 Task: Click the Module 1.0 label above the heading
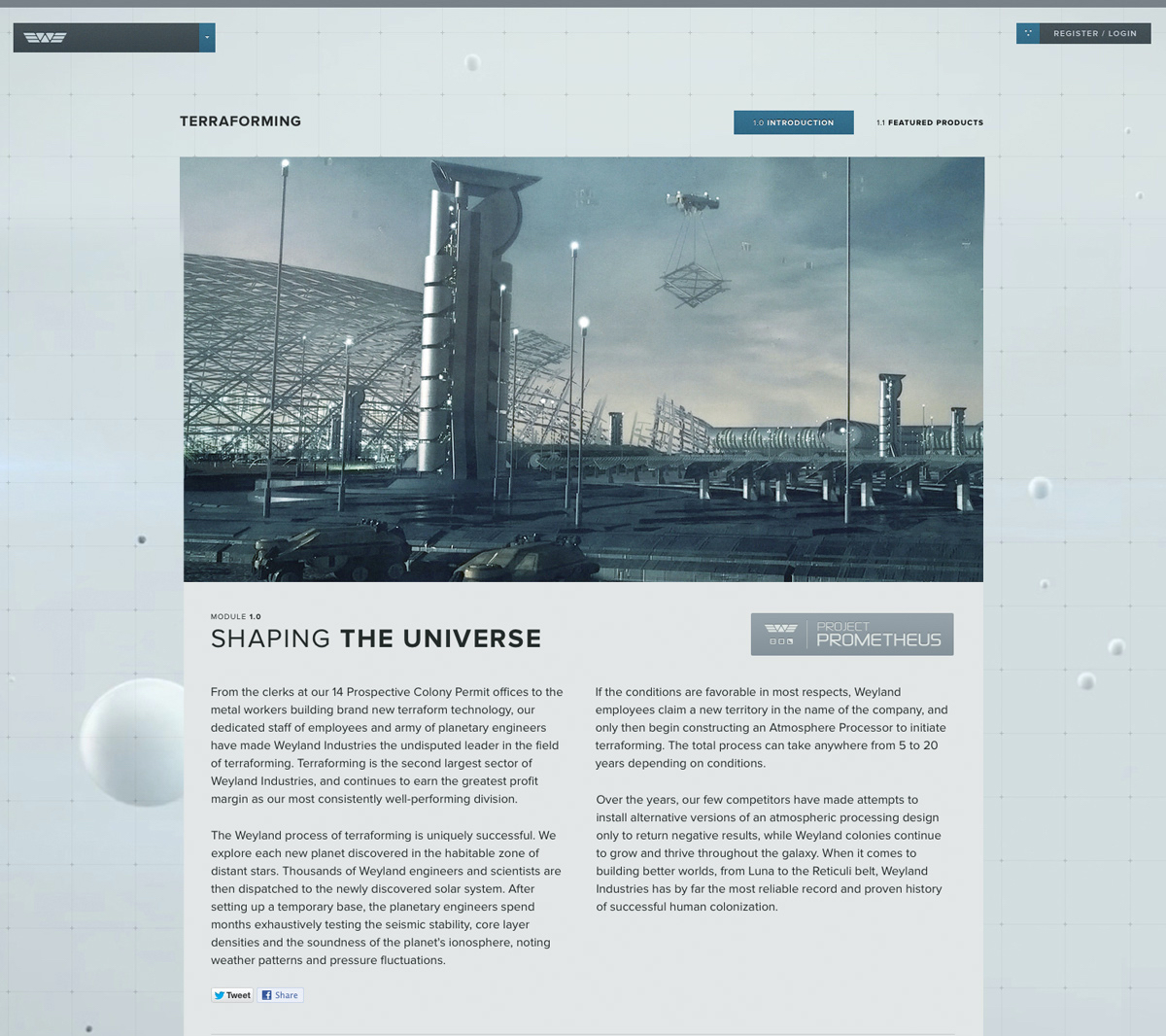pos(235,616)
